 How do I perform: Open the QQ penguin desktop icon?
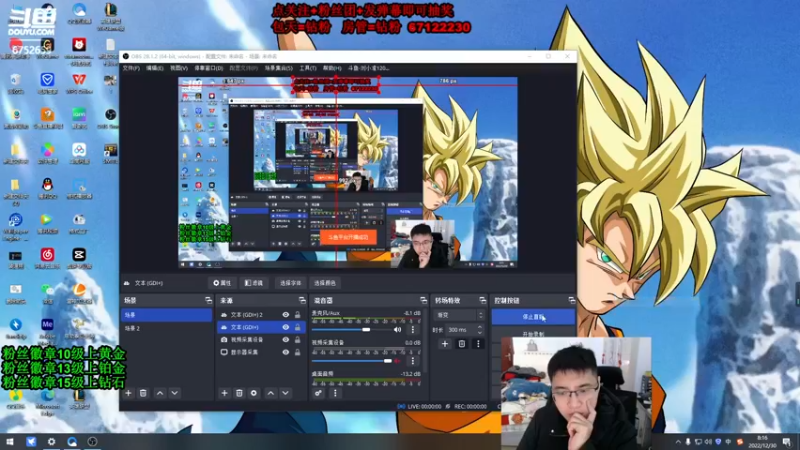tap(47, 187)
